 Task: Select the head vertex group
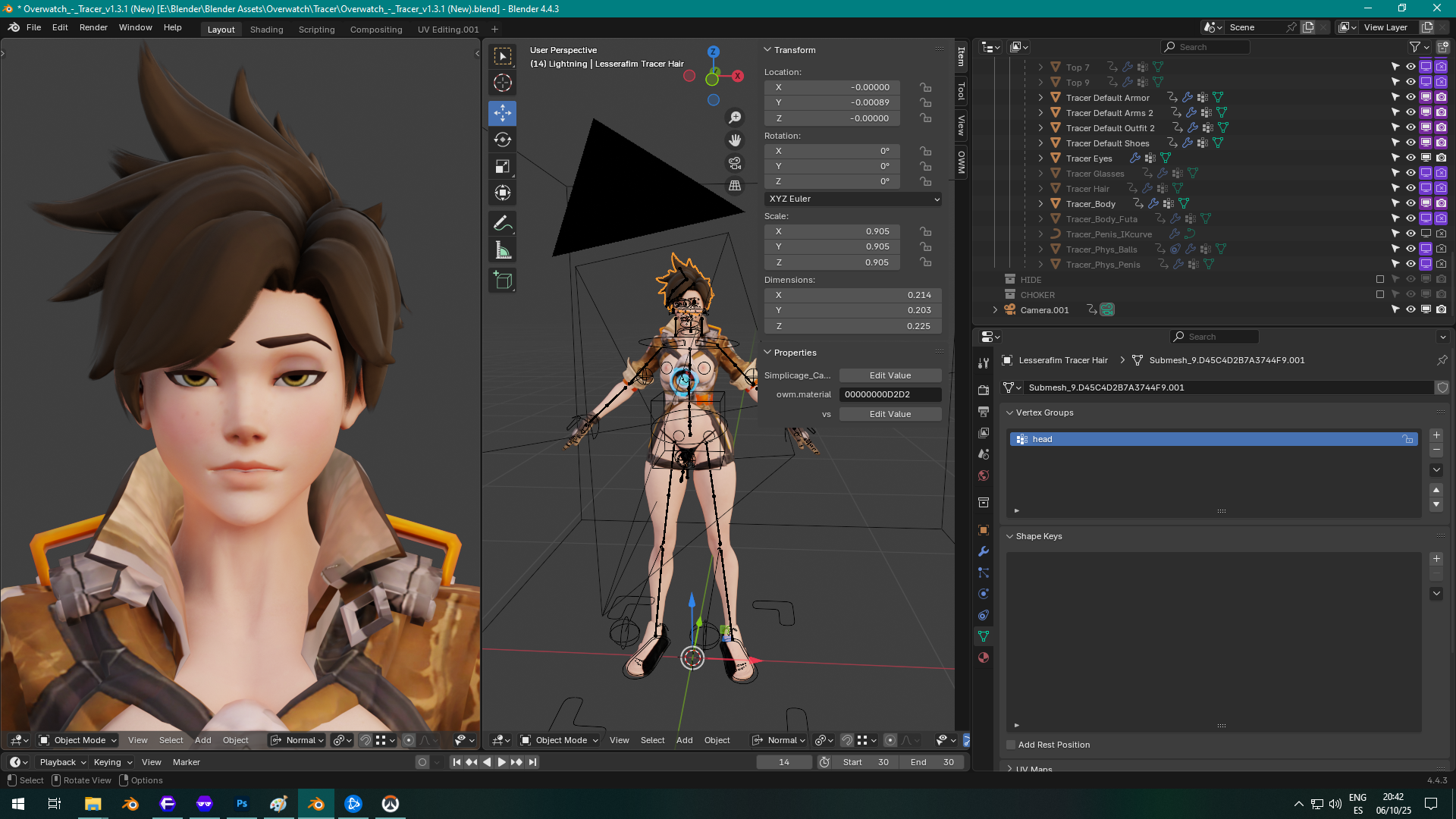(x=1213, y=439)
